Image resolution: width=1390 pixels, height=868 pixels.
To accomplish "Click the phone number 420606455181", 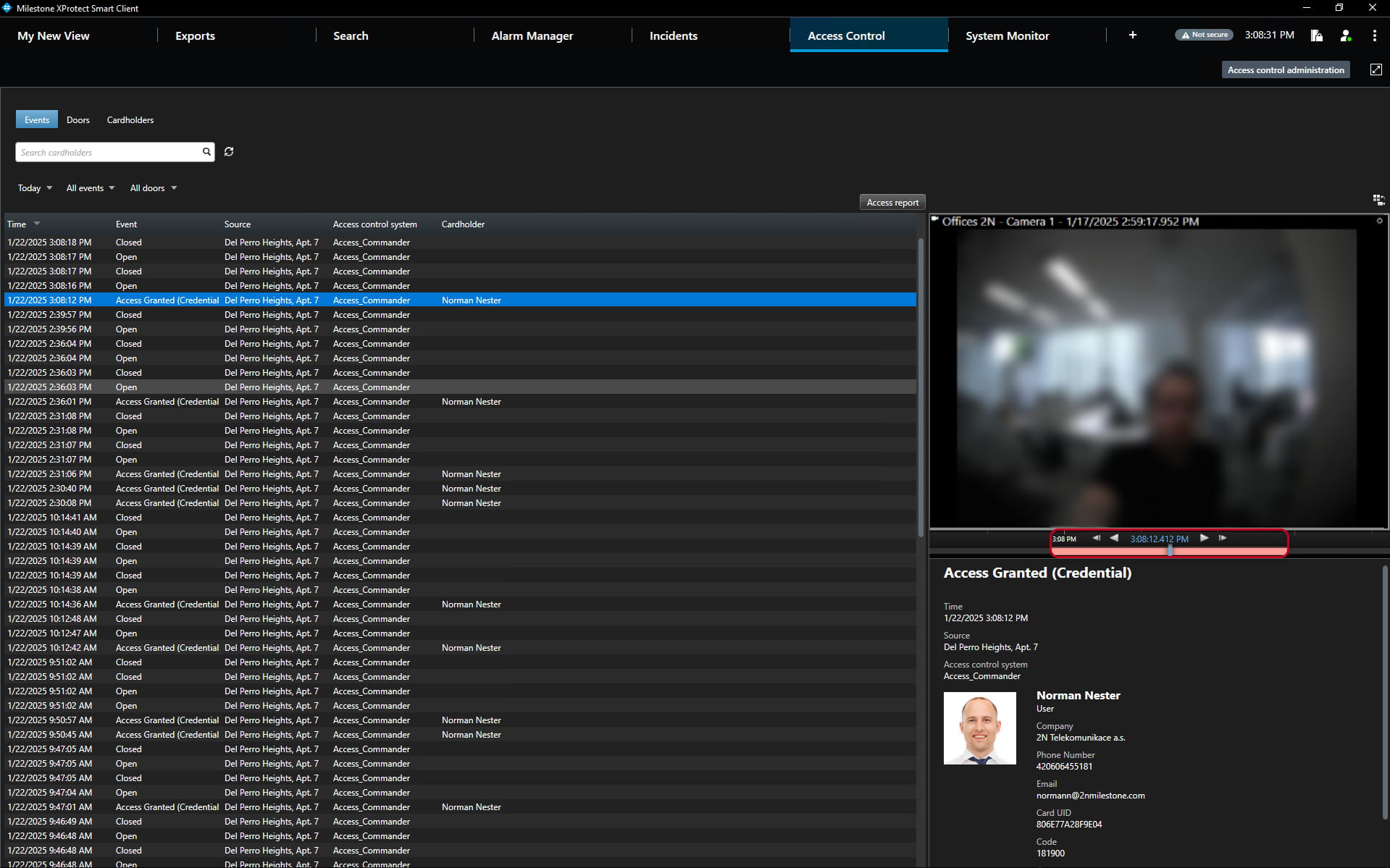I will 1064,767.
